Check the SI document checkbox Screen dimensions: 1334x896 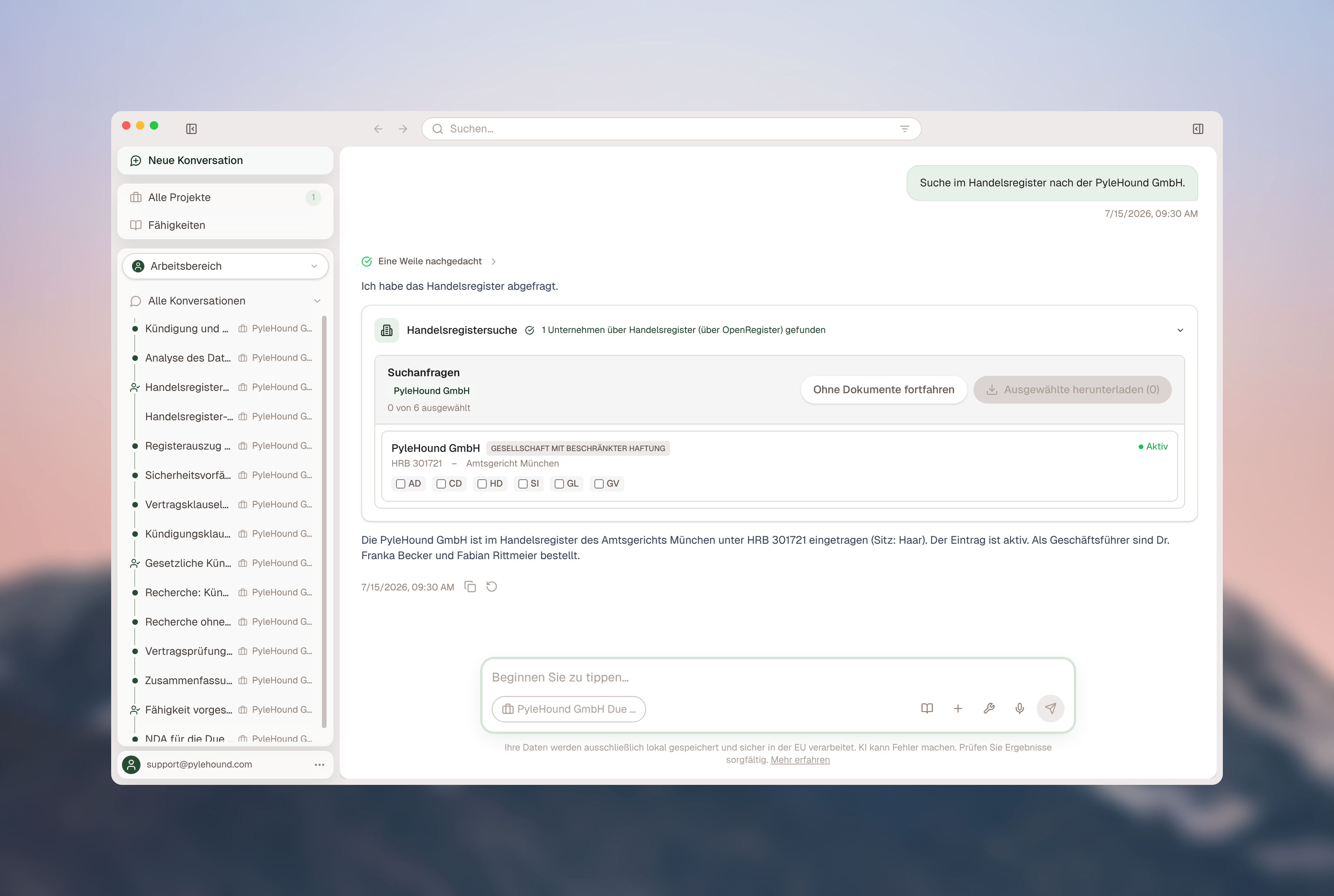523,484
